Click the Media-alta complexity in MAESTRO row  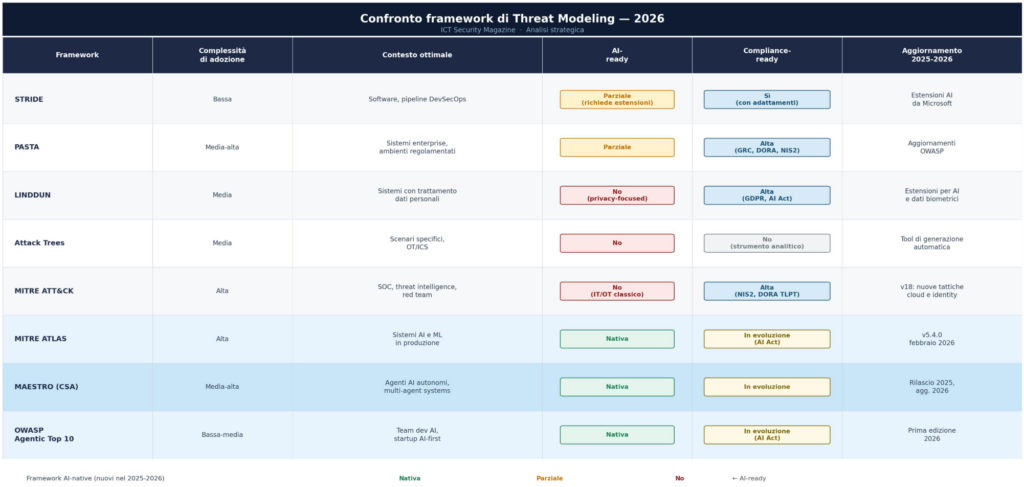tap(222, 386)
